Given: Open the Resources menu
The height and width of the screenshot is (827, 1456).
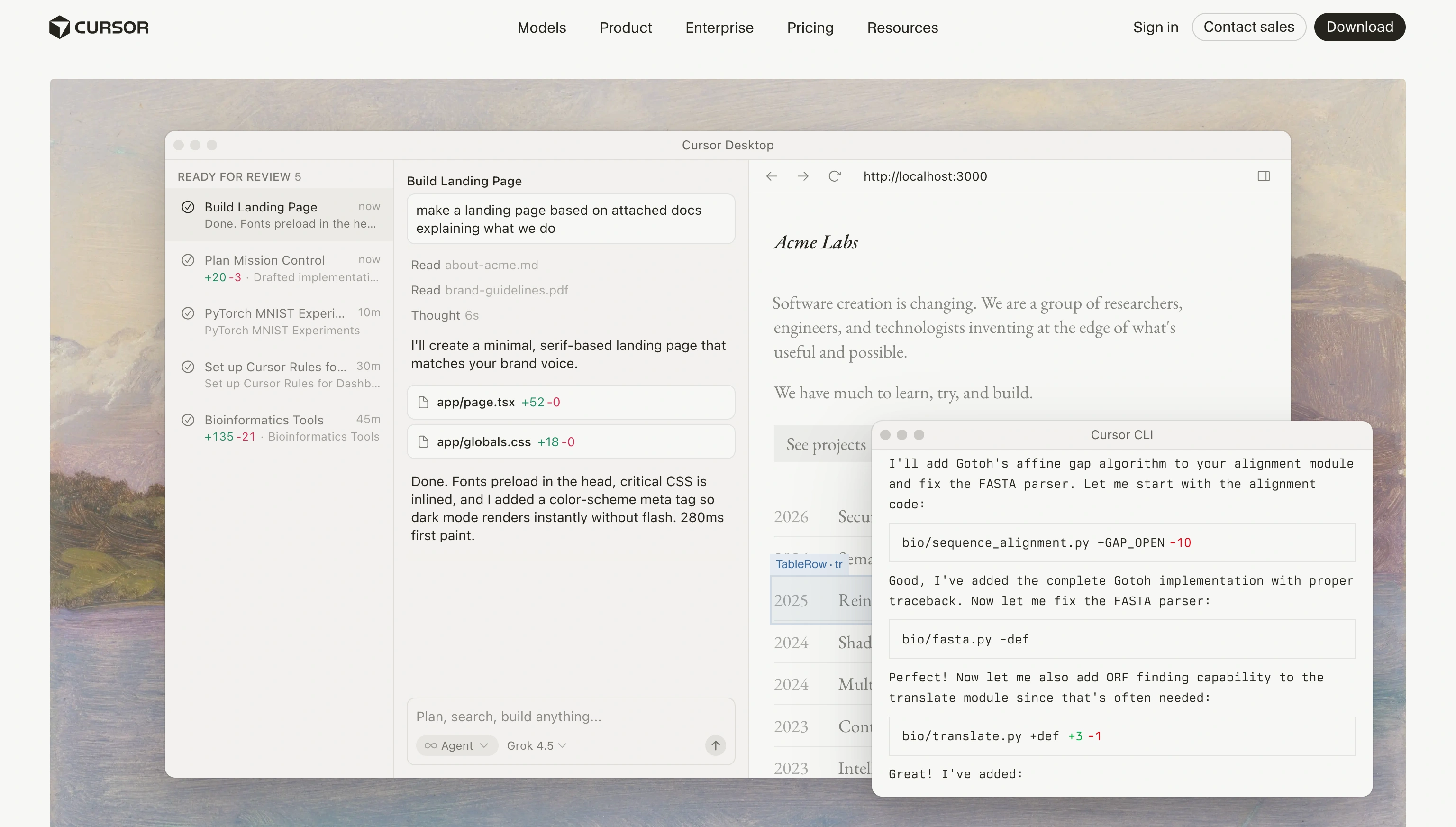Looking at the screenshot, I should pyautogui.click(x=902, y=27).
